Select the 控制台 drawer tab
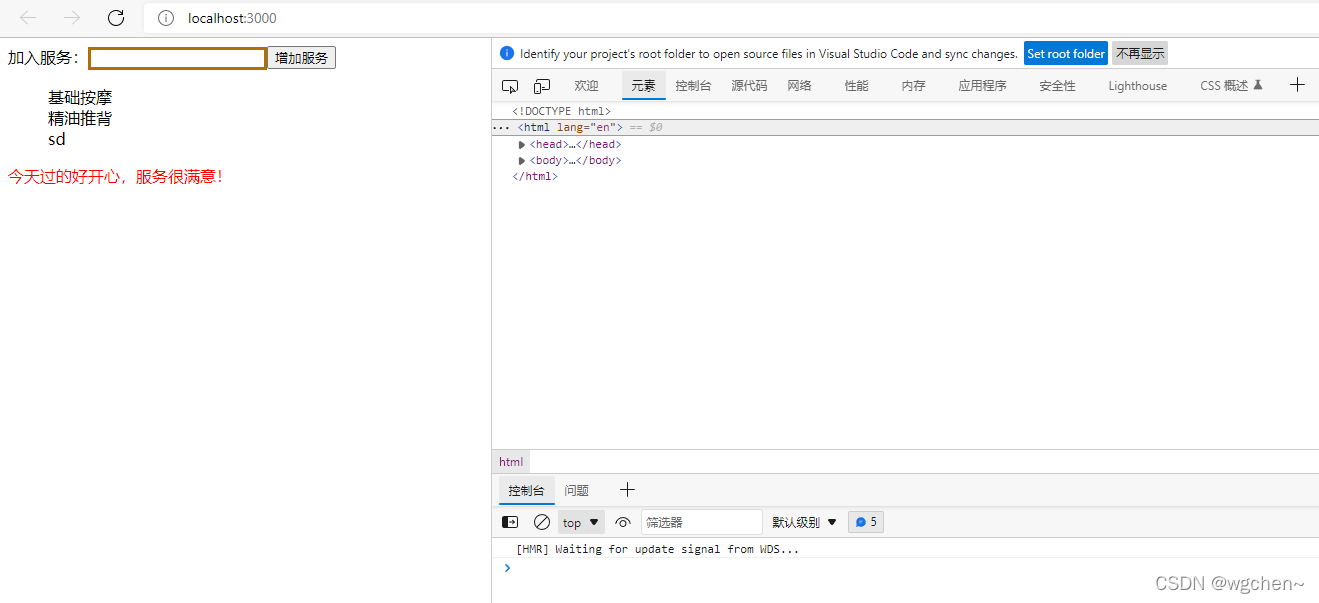 click(x=526, y=491)
